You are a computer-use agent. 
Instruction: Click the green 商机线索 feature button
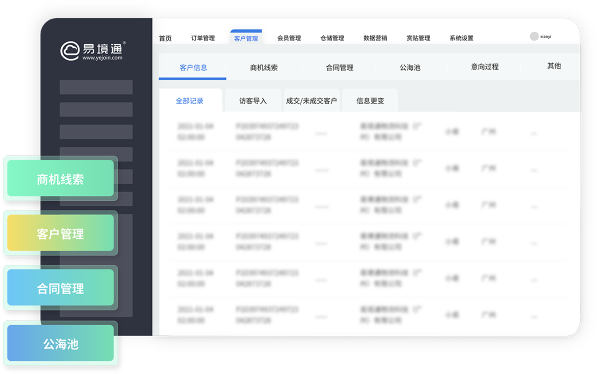click(61, 178)
